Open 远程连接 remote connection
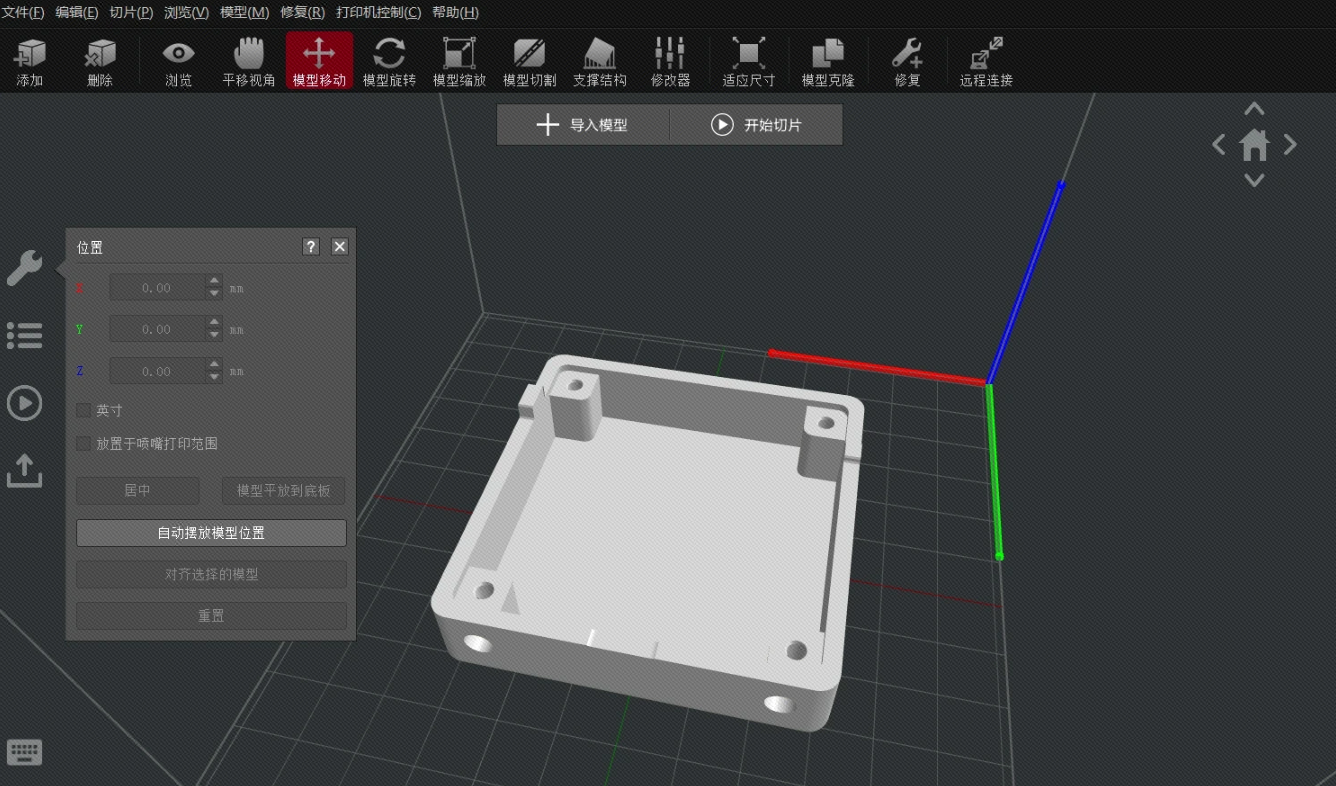Viewport: 1336px width, 786px height. point(986,61)
